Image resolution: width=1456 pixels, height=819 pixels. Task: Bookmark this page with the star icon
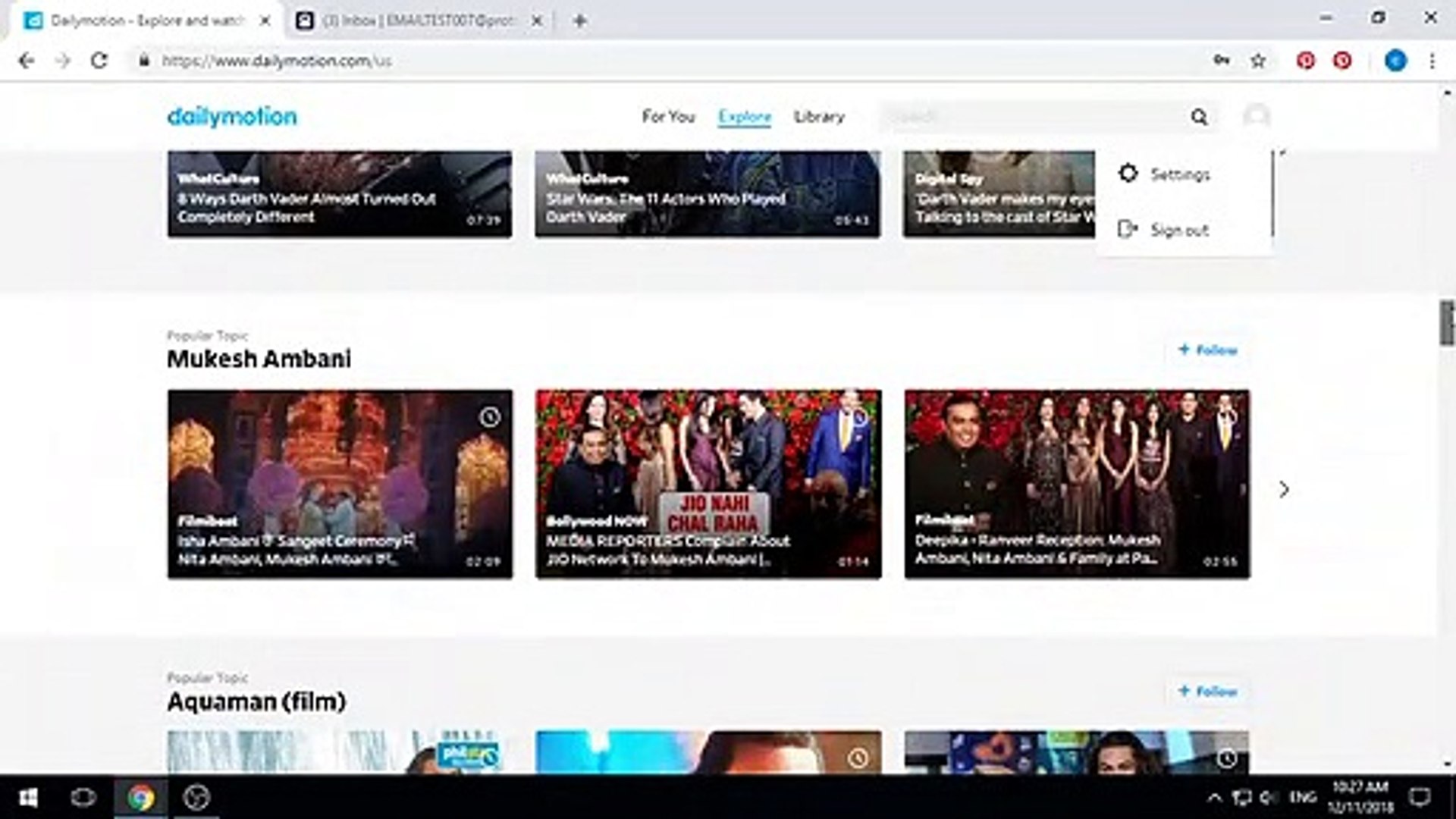pos(1258,61)
